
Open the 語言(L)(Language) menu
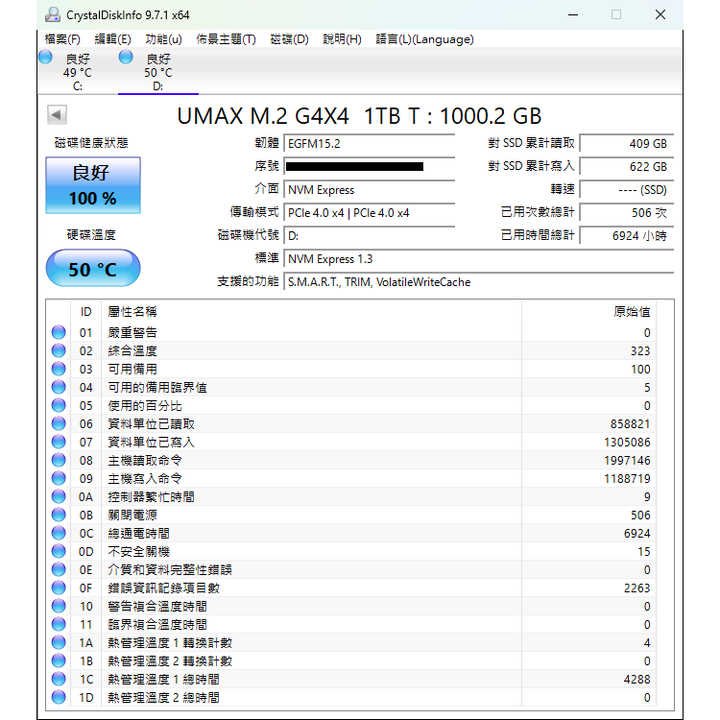point(425,39)
